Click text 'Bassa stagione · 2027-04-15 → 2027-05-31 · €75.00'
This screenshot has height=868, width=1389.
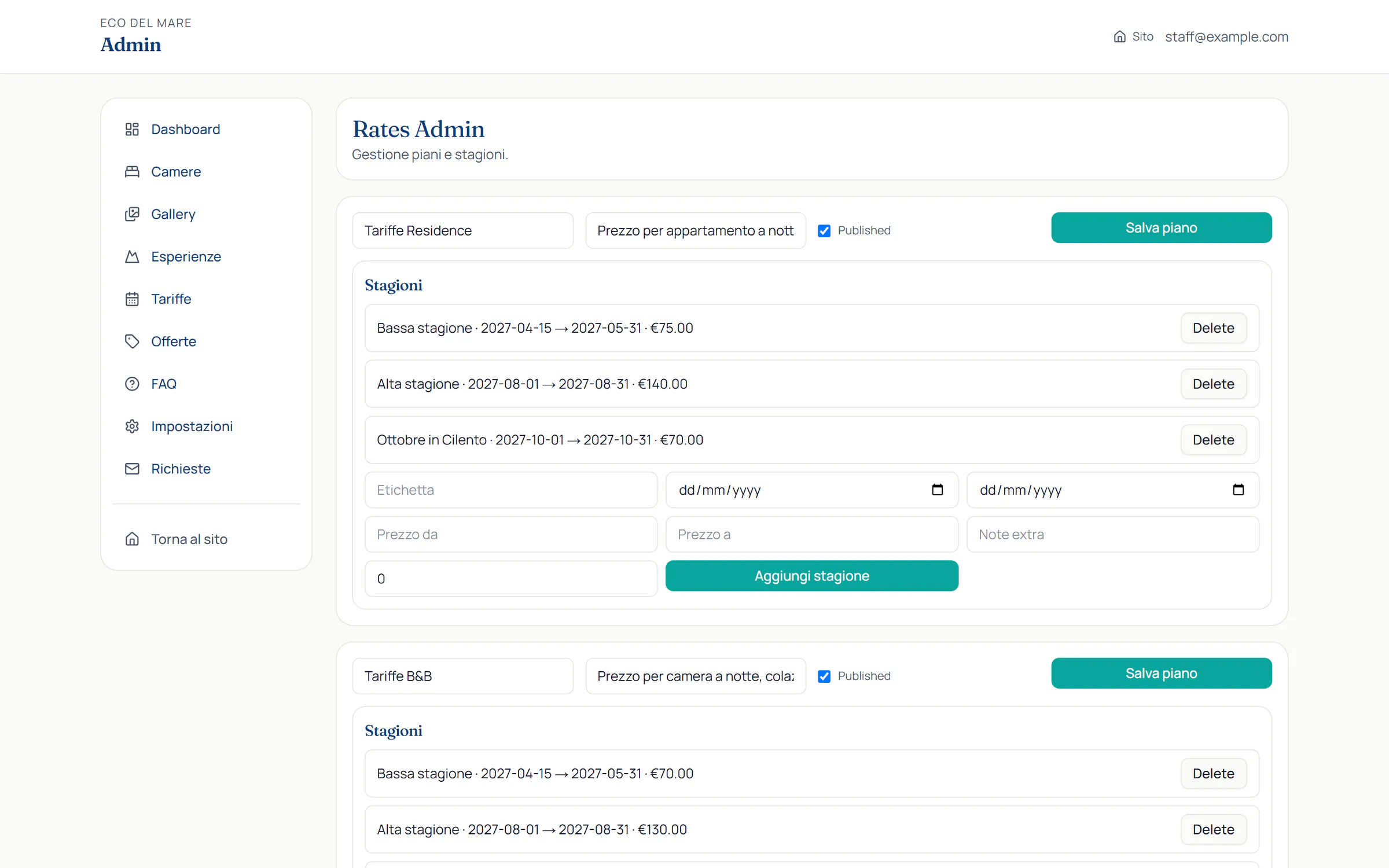coord(535,328)
